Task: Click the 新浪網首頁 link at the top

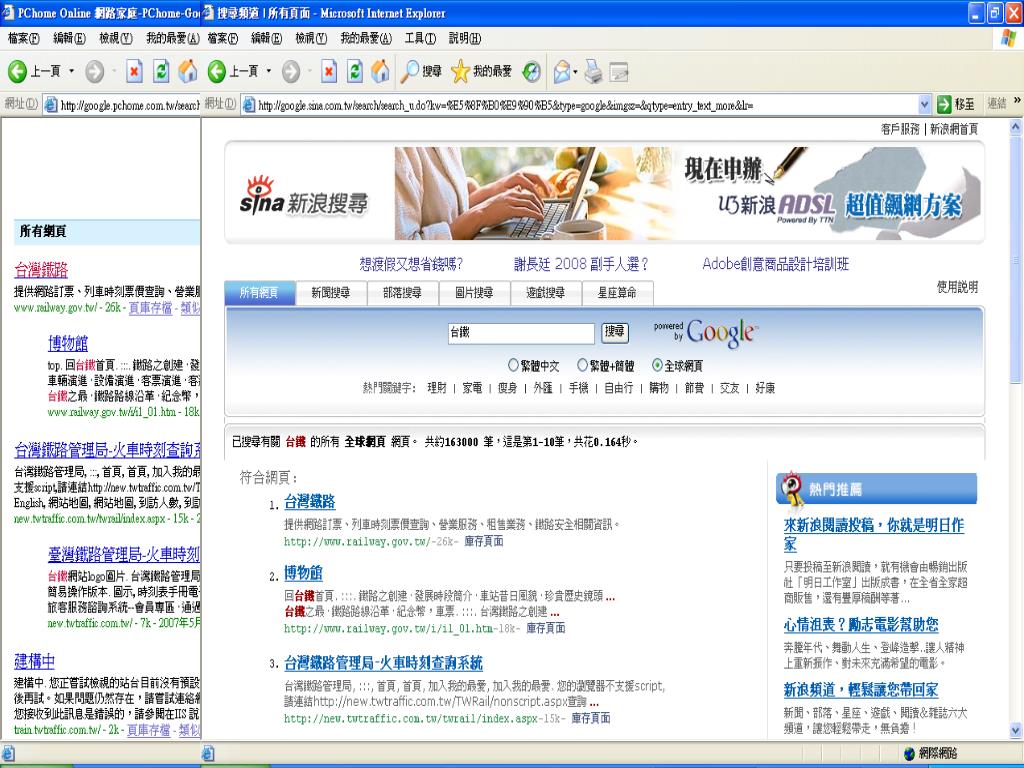Action: [x=954, y=129]
